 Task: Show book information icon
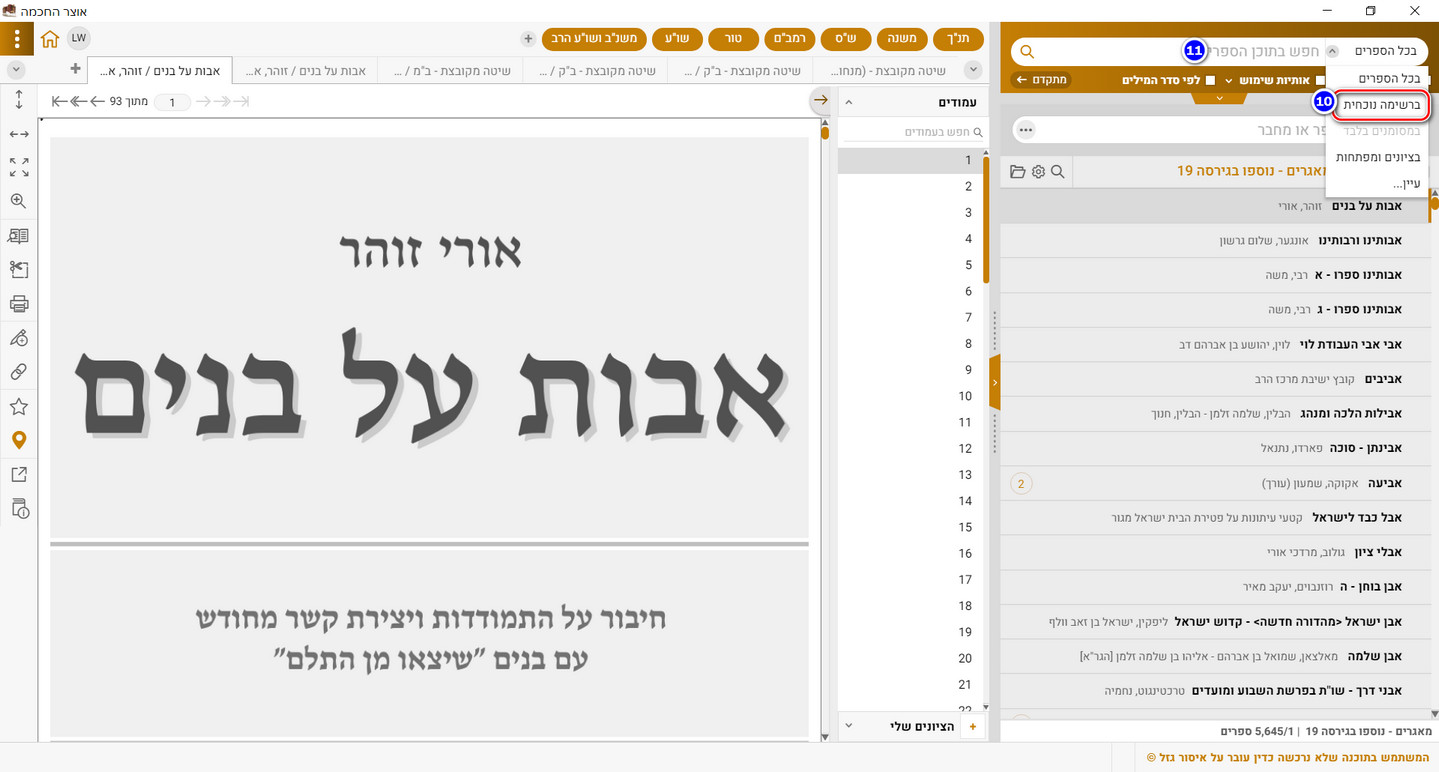coord(18,509)
